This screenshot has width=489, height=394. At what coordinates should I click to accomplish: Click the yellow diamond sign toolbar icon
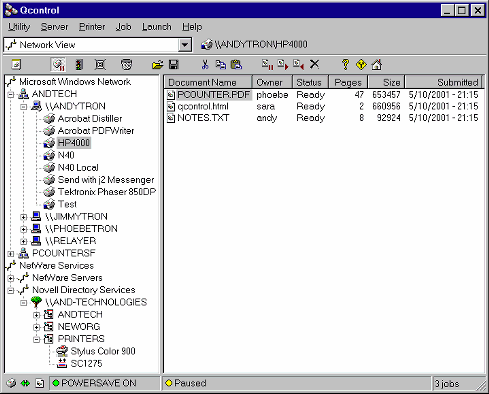pyautogui.click(x=361, y=64)
